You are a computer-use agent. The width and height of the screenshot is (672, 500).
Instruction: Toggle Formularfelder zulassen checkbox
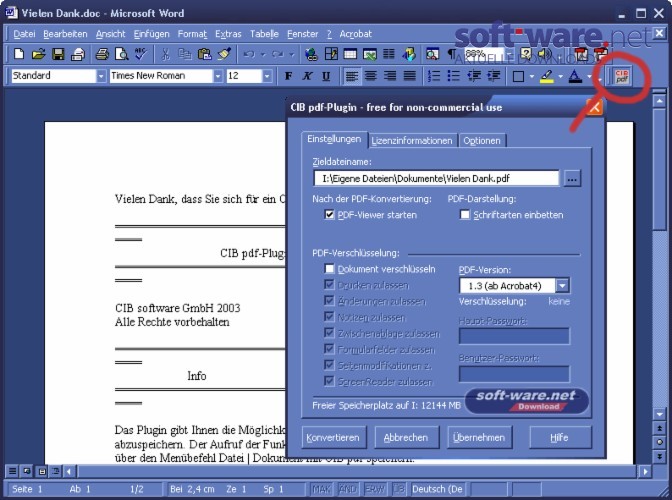(x=329, y=349)
